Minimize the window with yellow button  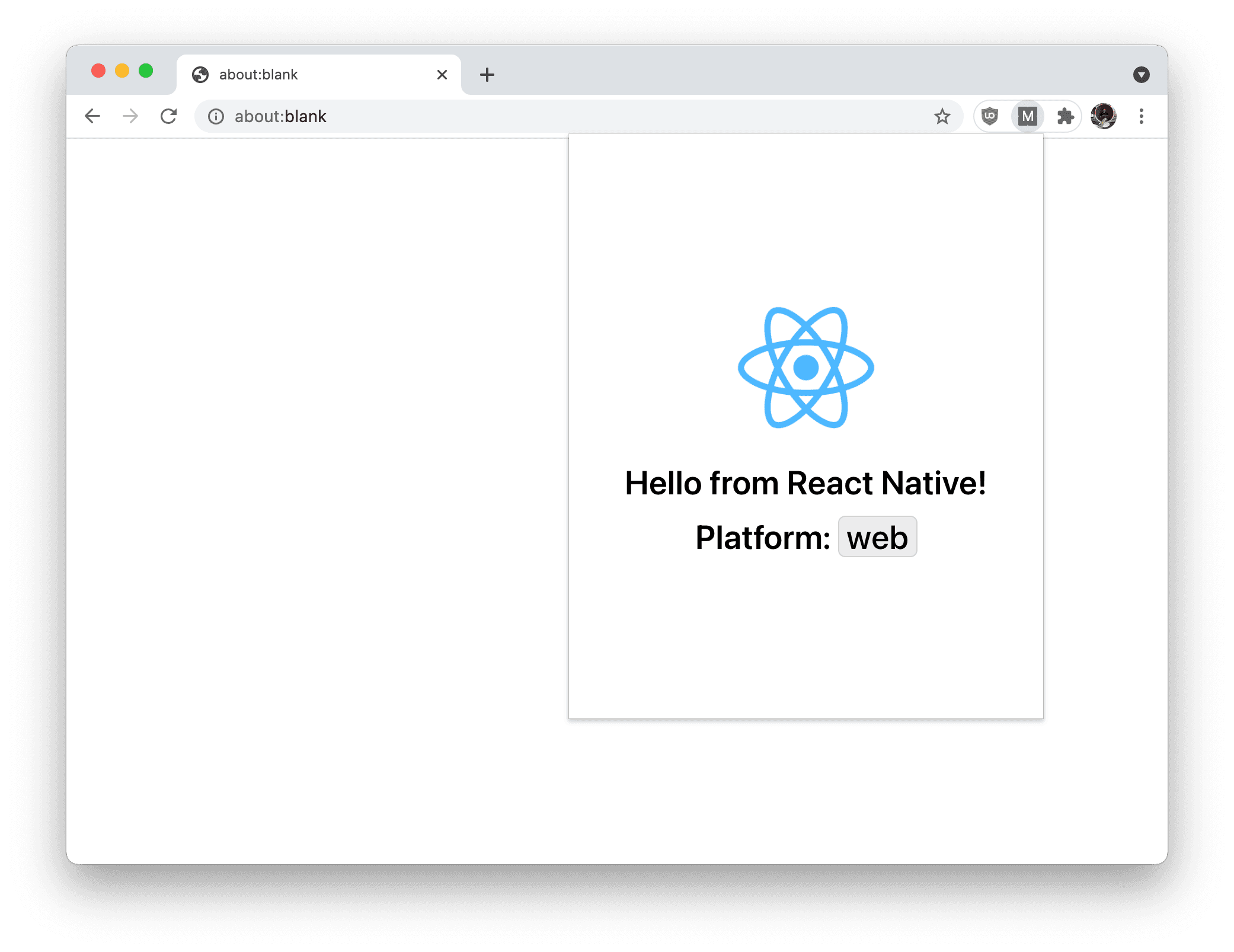point(122,71)
